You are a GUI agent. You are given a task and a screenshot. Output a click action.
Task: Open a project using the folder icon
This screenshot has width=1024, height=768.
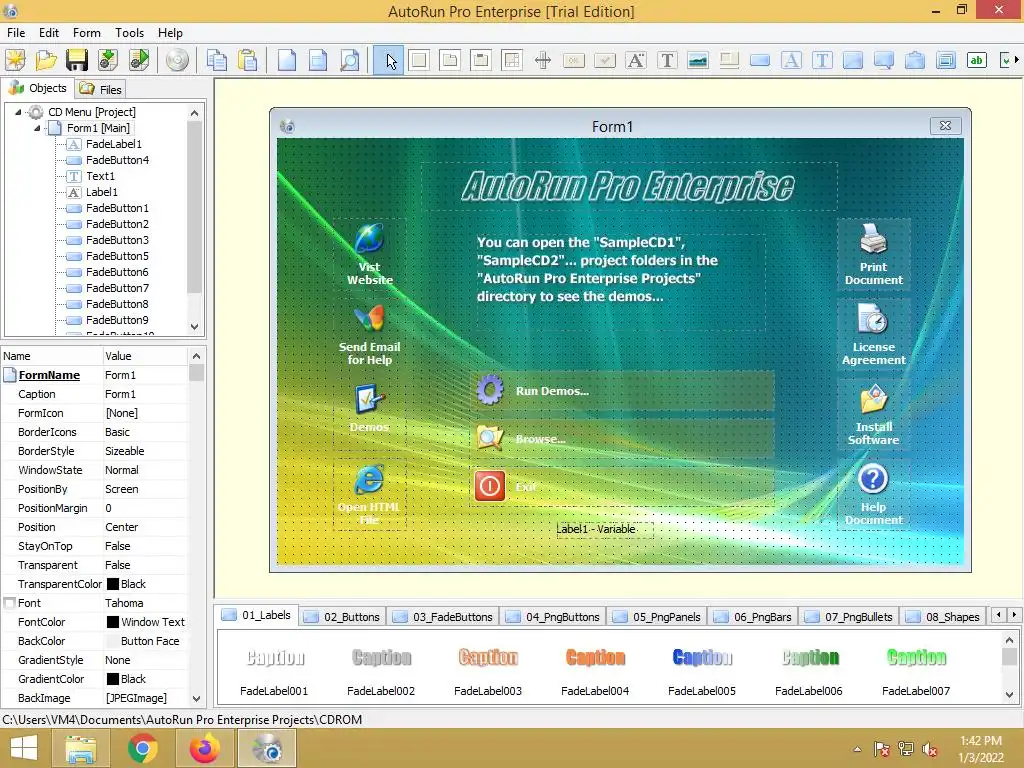46,60
